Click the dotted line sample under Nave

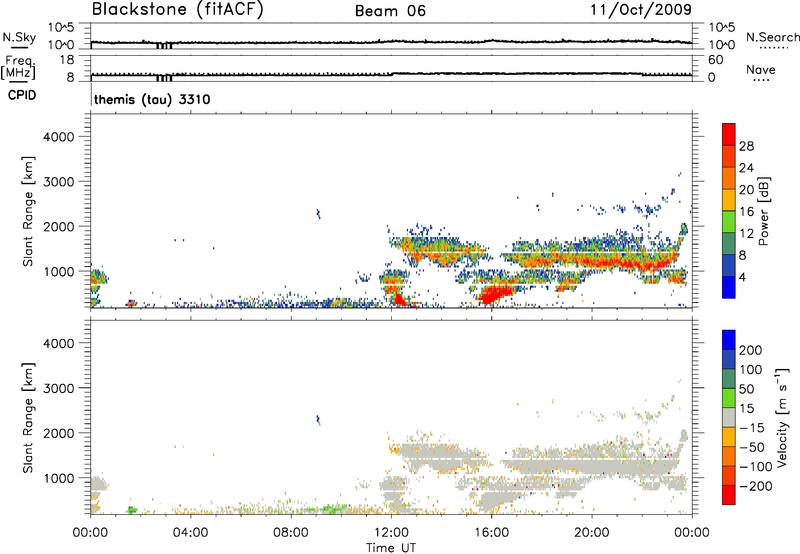tap(761, 80)
